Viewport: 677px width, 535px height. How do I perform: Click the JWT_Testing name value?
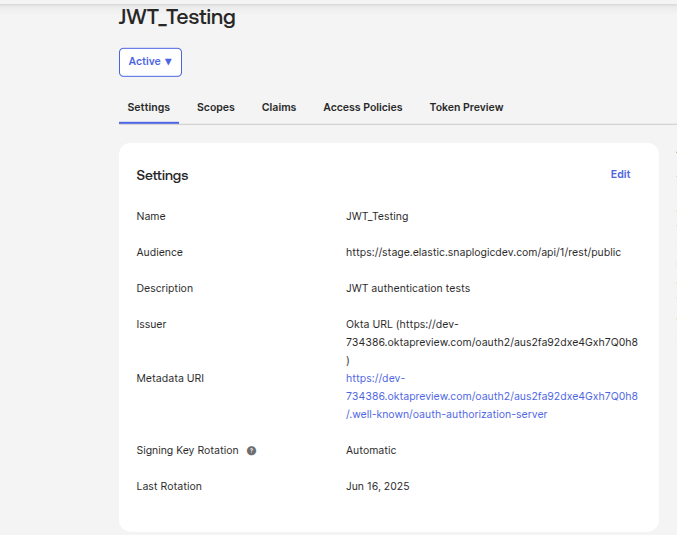click(x=377, y=216)
